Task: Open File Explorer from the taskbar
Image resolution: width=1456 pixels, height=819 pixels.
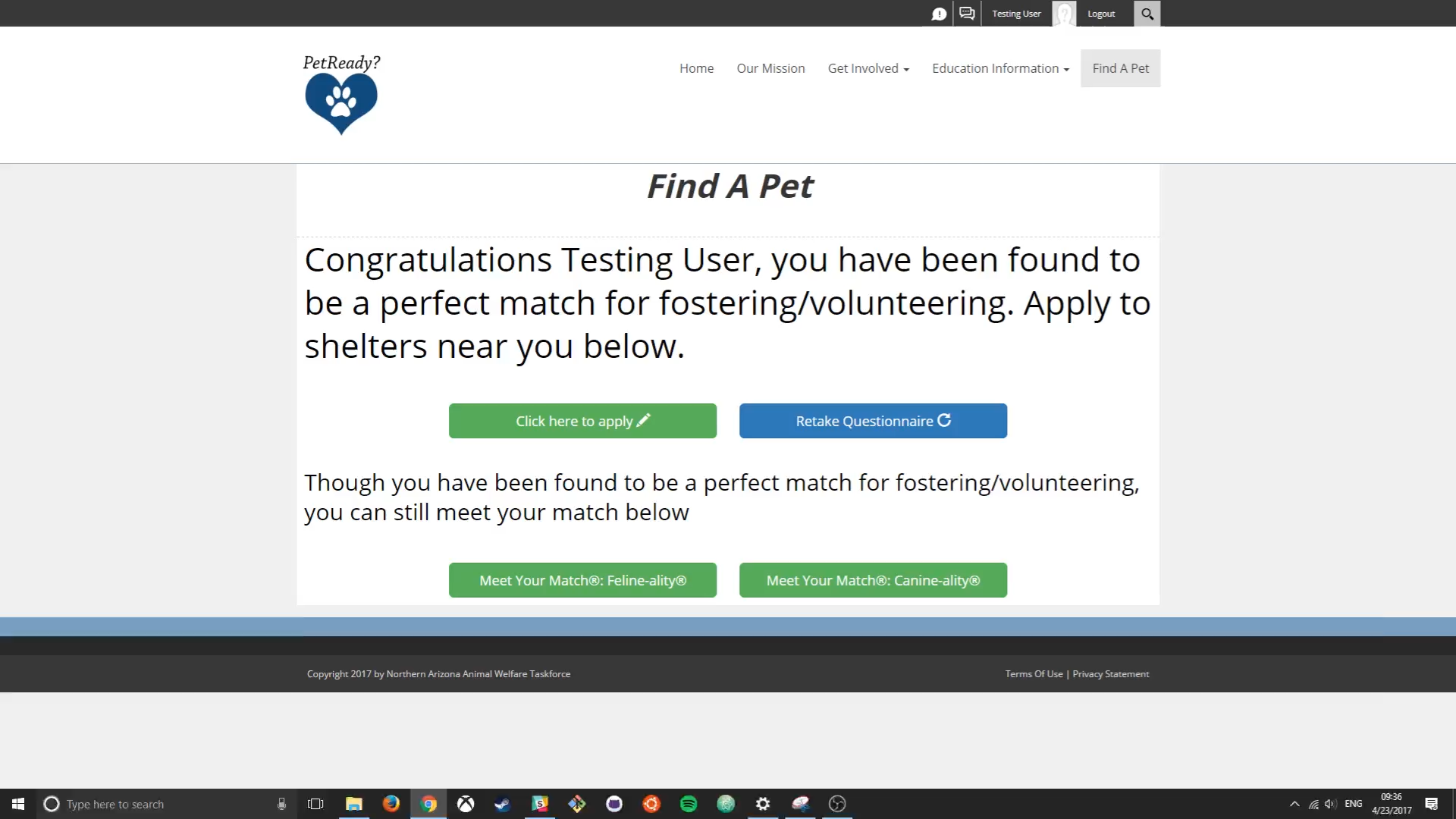Action: click(x=354, y=804)
